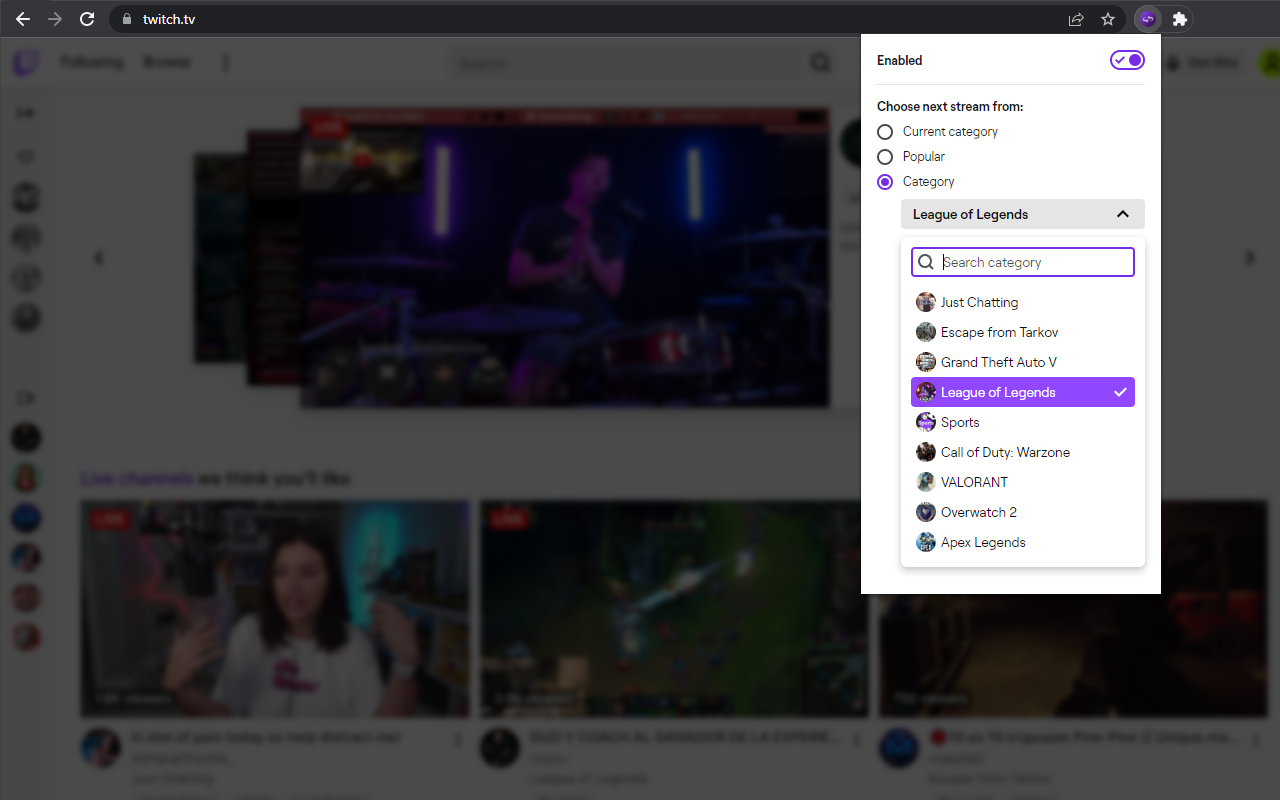The width and height of the screenshot is (1280, 800).
Task: Open the Live channels heading link
Action: coord(137,479)
